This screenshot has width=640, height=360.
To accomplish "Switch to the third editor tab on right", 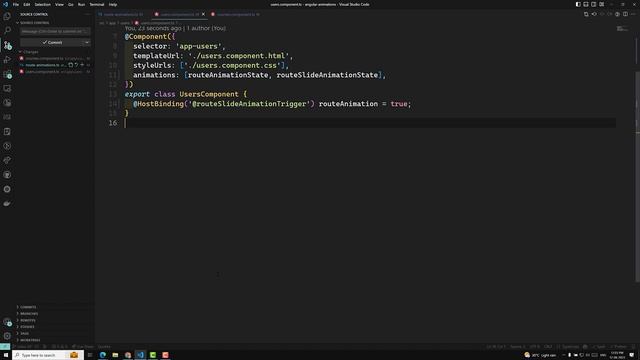I will click(236, 14).
